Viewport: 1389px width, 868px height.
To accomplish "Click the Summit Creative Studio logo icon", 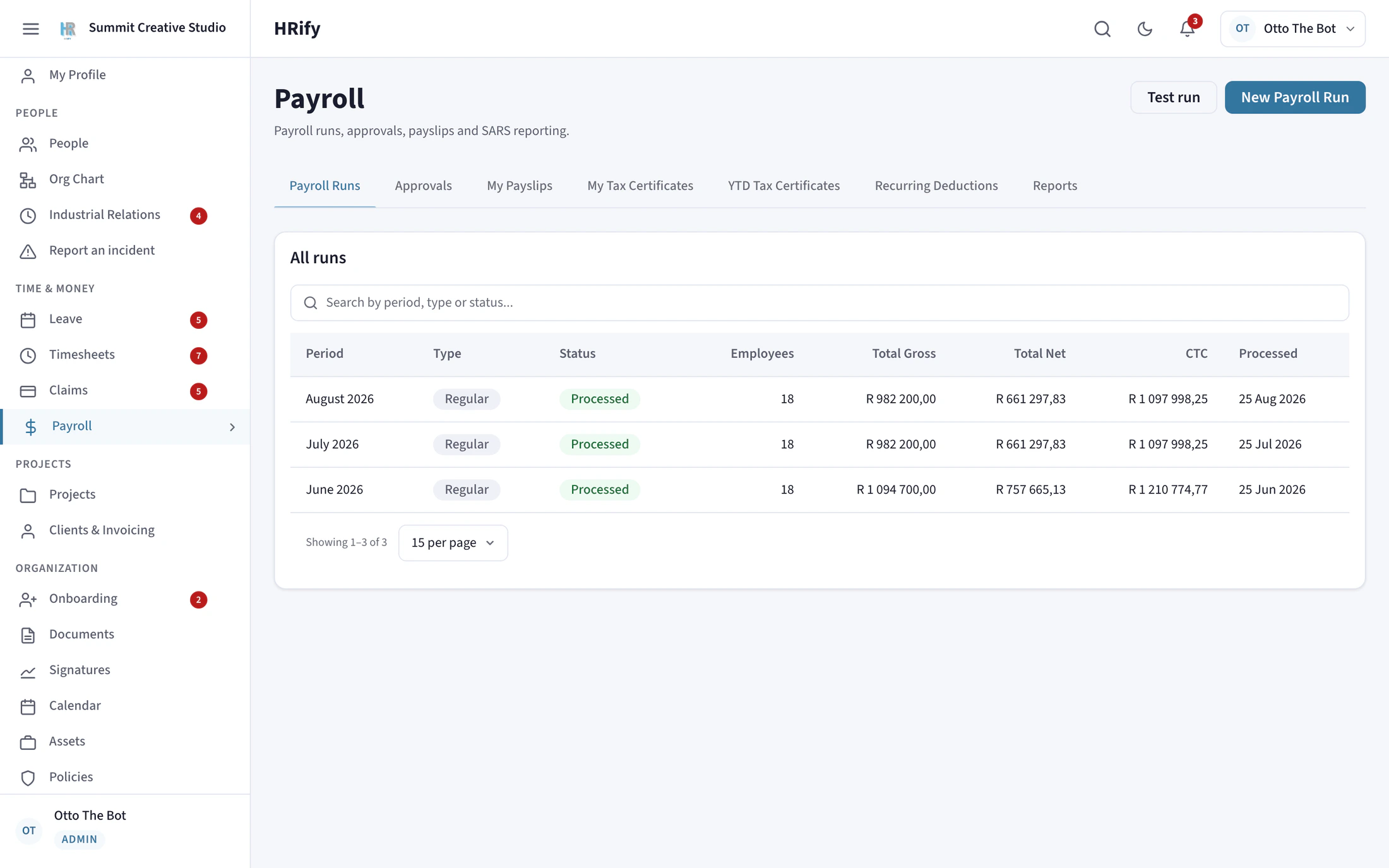I will [68, 28].
